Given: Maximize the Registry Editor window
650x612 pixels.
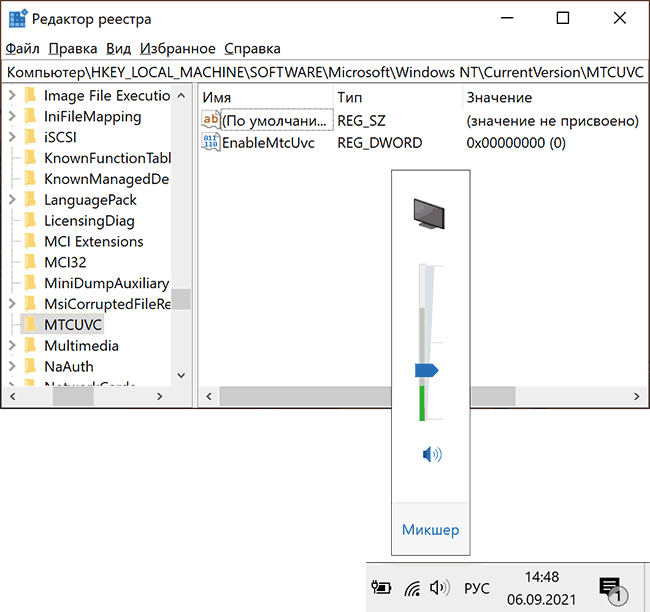Looking at the screenshot, I should (x=563, y=18).
